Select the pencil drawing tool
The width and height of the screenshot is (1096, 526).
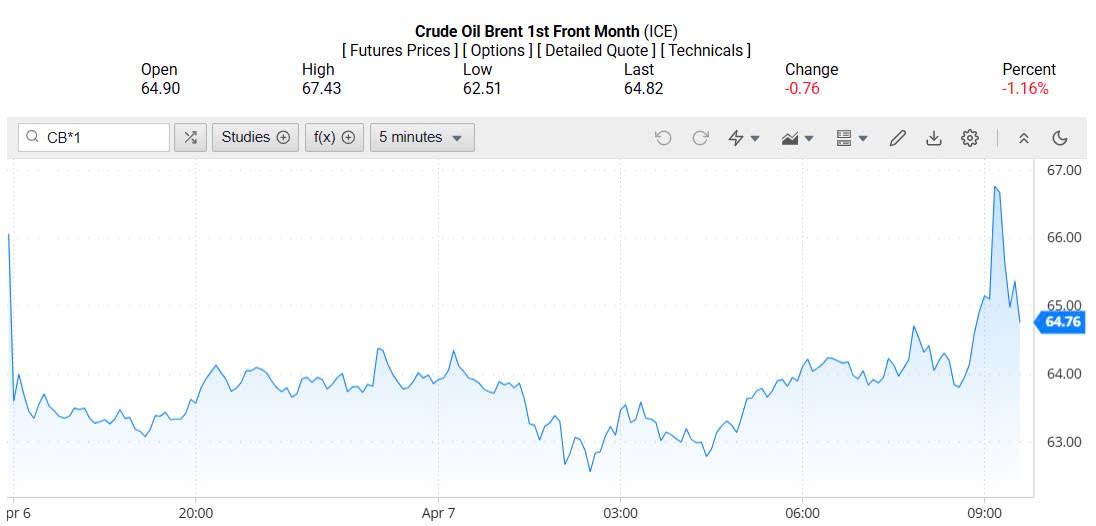[897, 138]
